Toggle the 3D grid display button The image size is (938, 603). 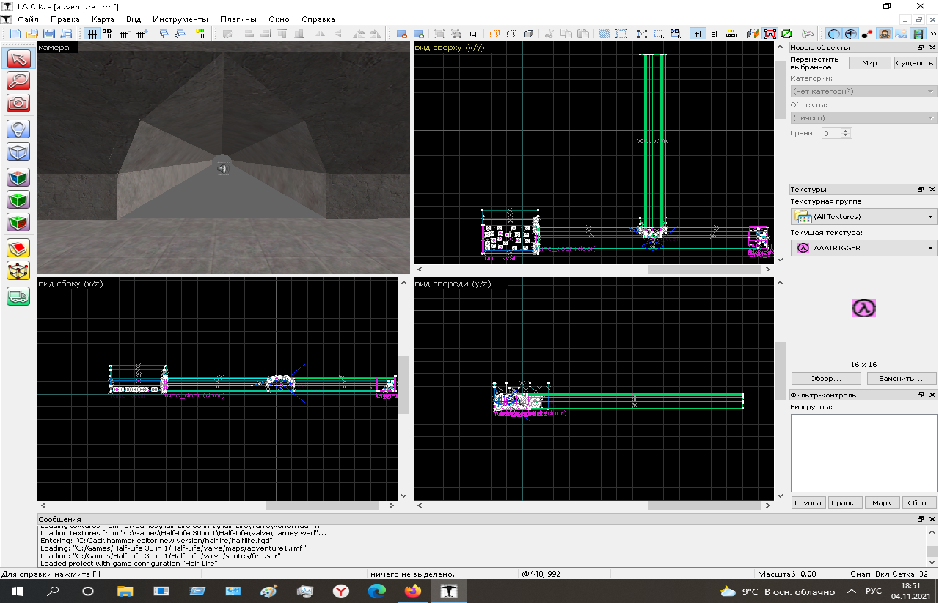click(108, 34)
